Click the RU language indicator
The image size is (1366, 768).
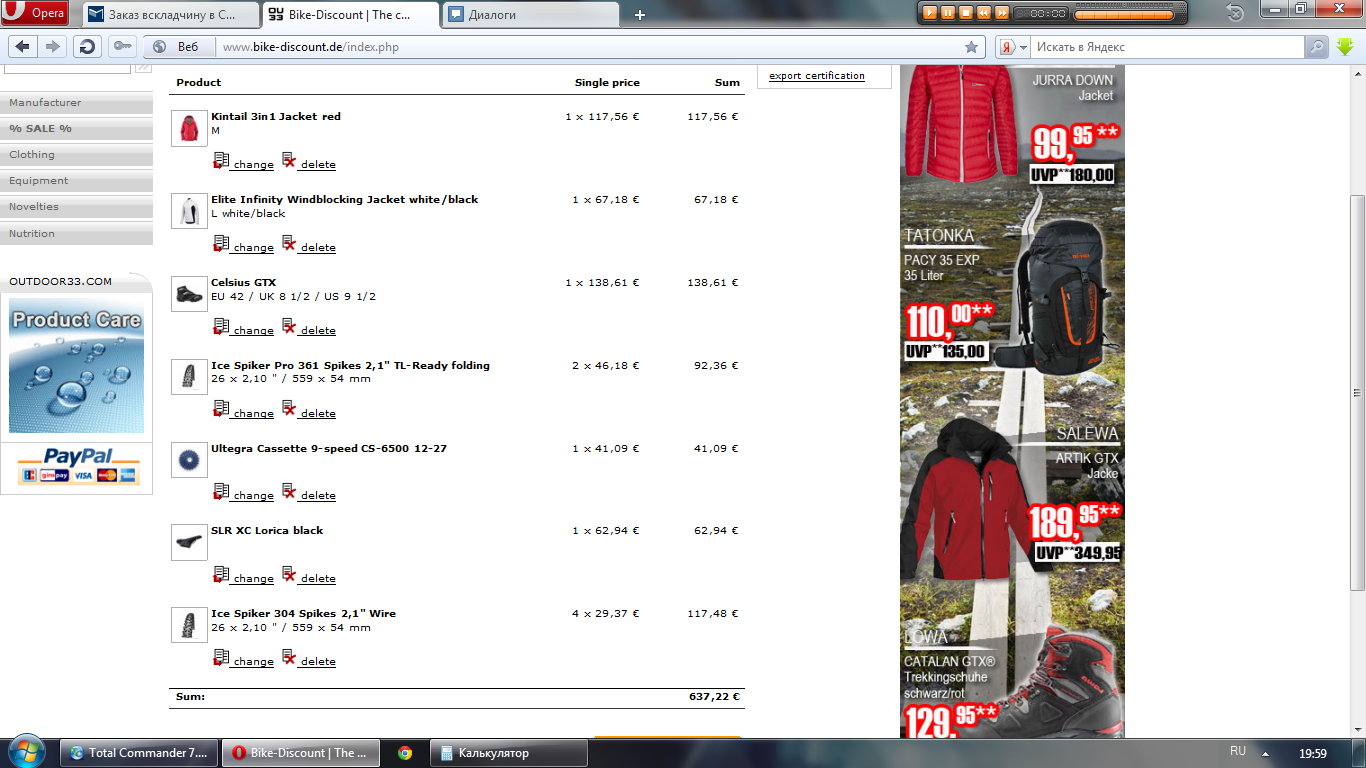(x=1238, y=751)
